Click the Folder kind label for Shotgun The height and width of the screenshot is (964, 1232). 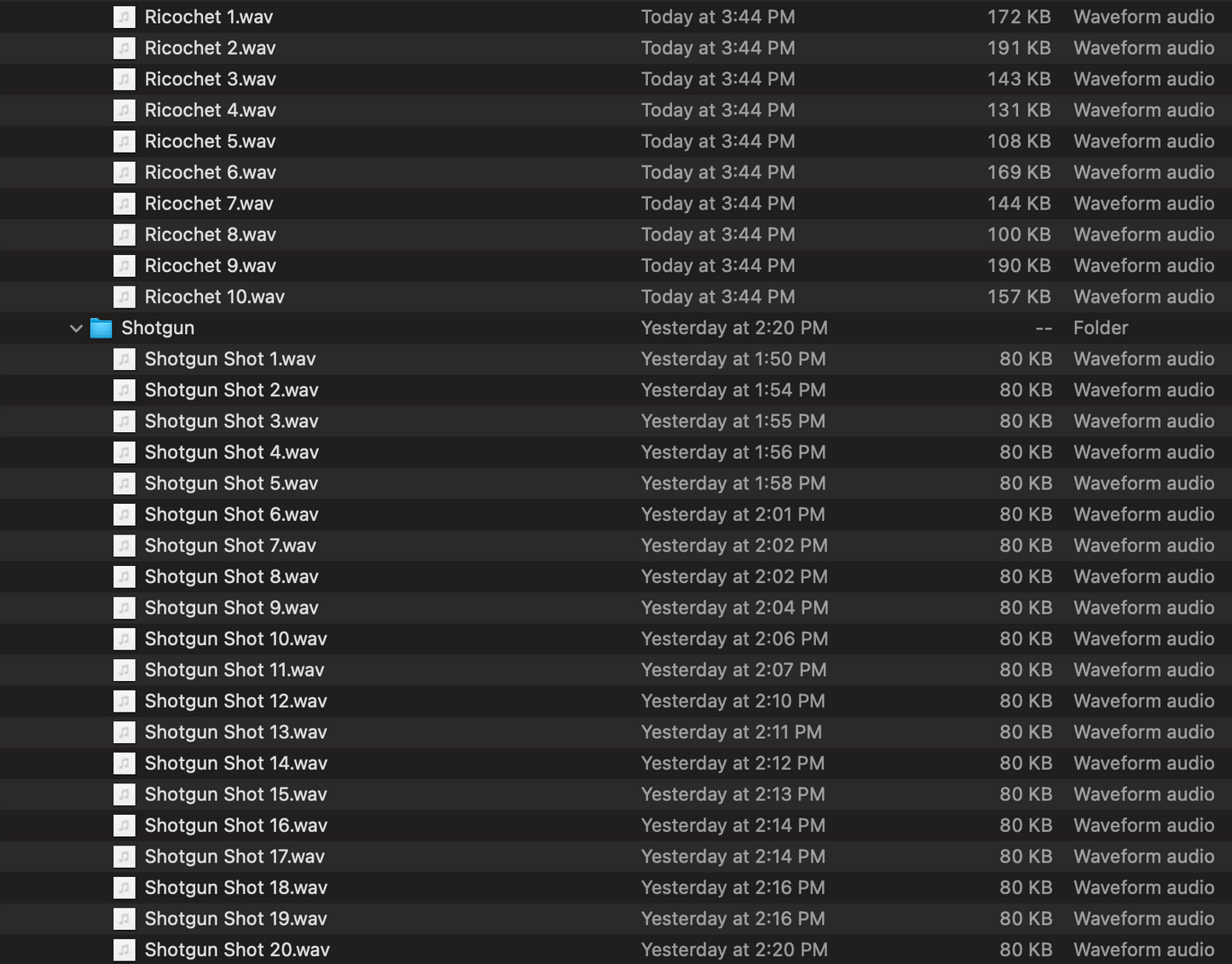(x=1100, y=328)
